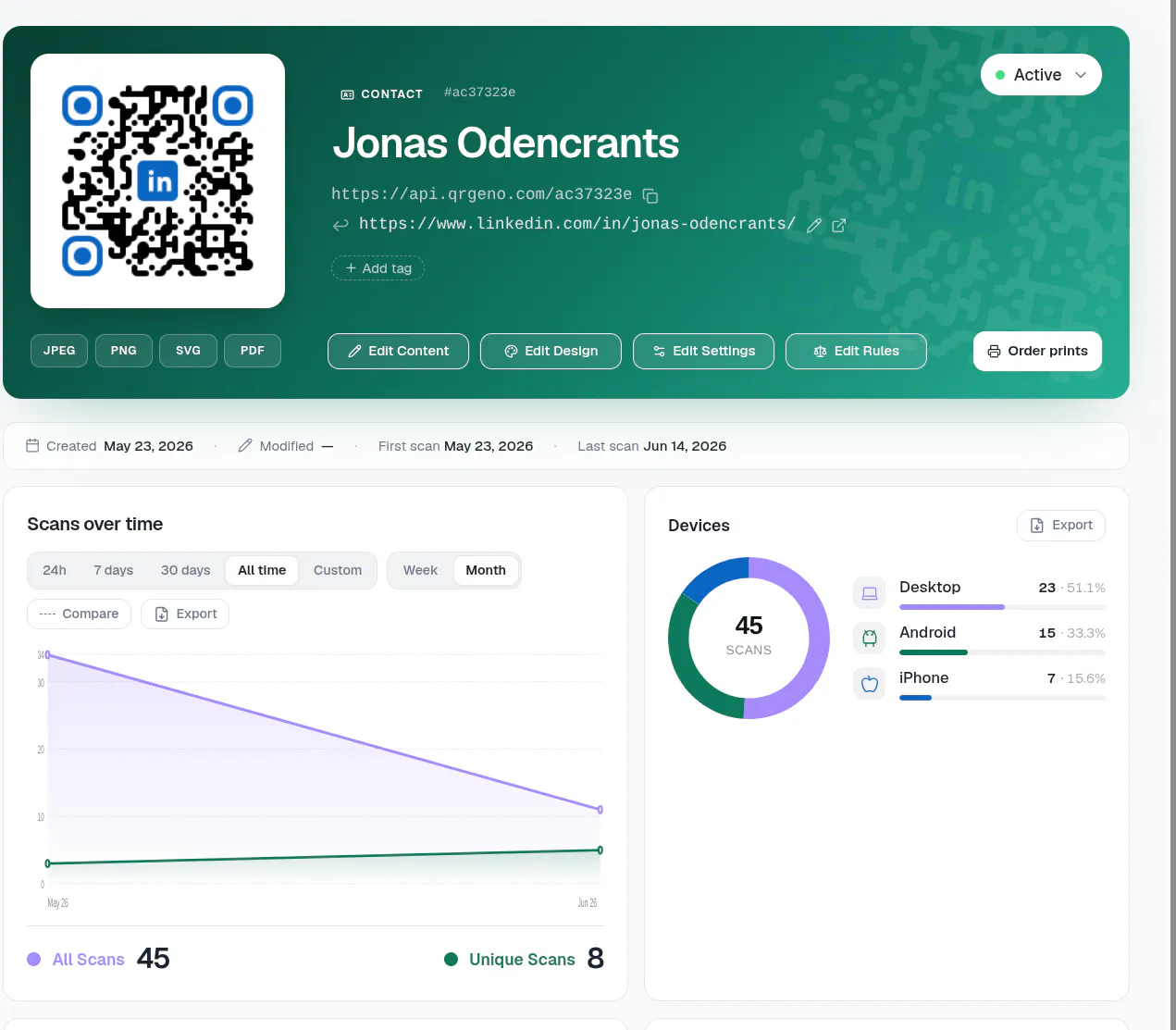Click the 45 scans donut chart
1176x1030 pixels.
[x=749, y=638]
